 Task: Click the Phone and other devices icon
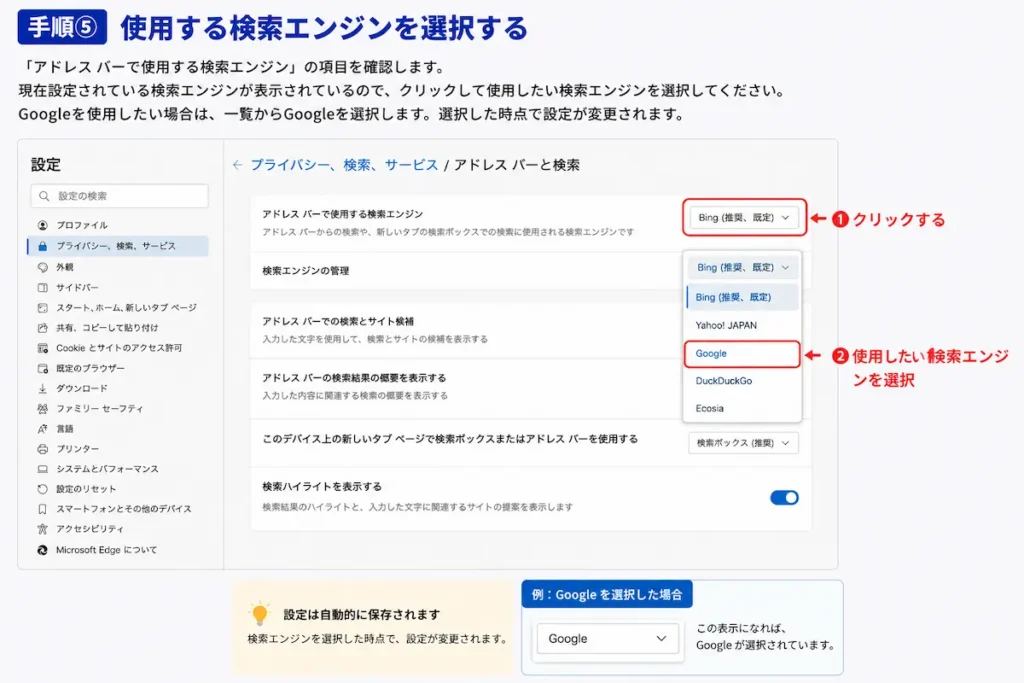pyautogui.click(x=42, y=509)
